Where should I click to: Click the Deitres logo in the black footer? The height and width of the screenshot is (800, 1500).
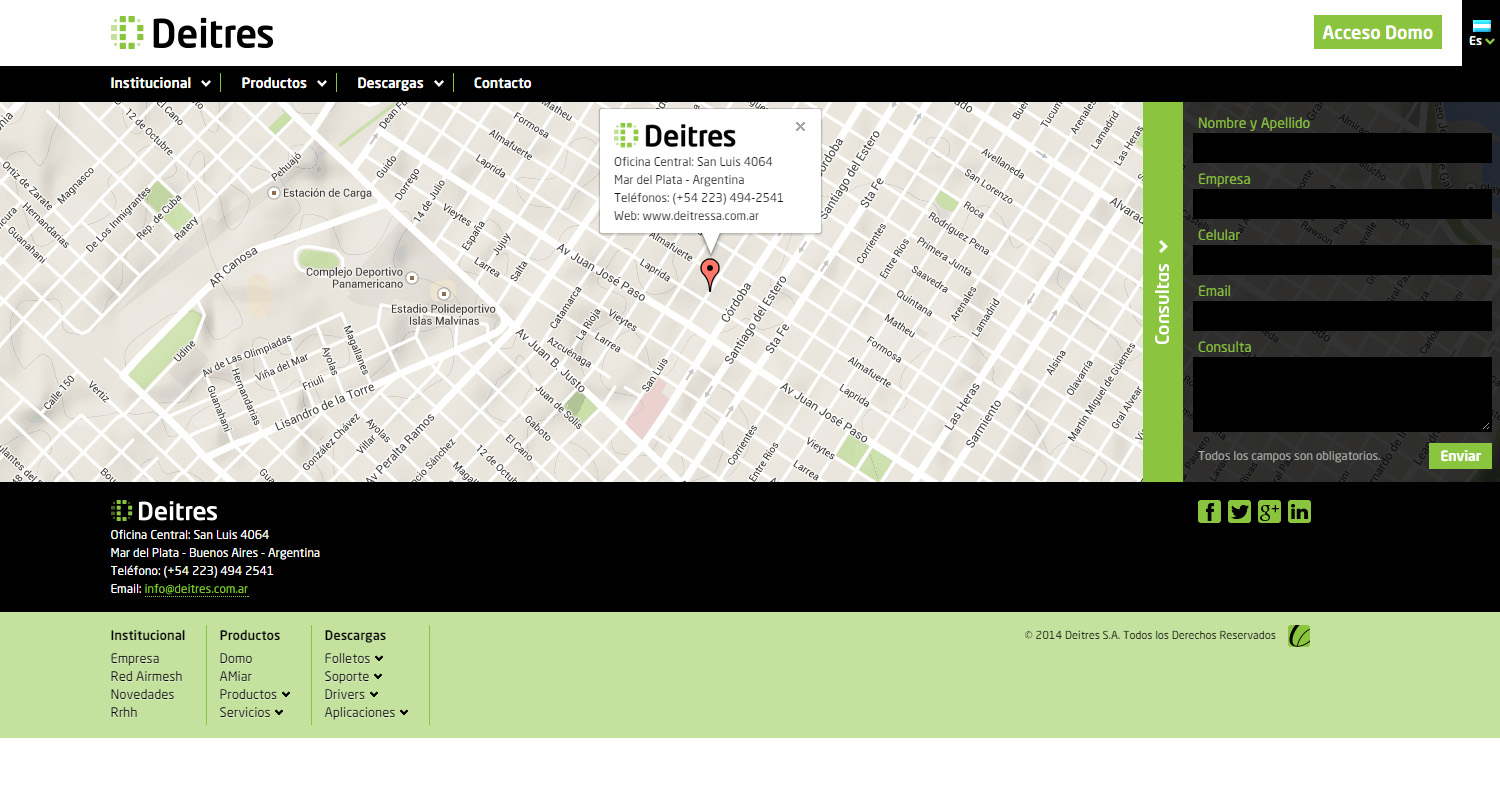click(164, 511)
